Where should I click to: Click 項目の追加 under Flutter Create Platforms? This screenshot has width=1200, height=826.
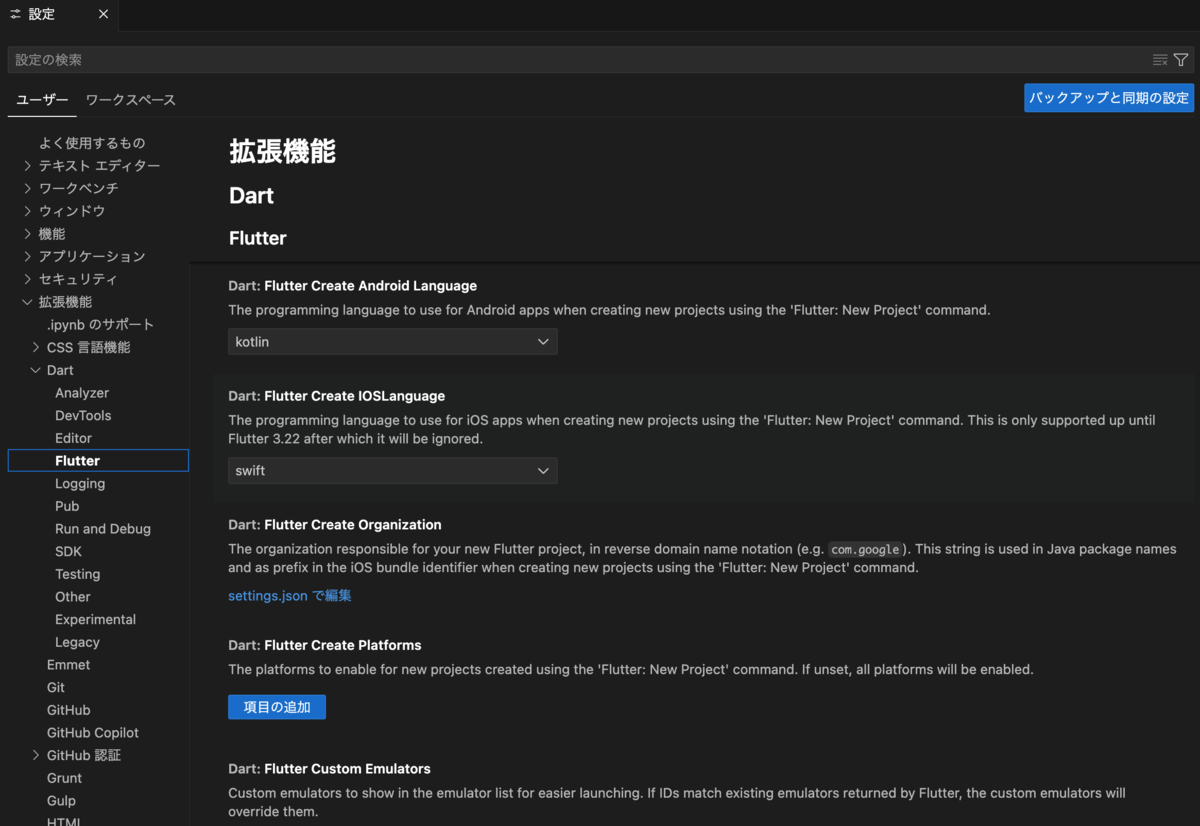[277, 707]
